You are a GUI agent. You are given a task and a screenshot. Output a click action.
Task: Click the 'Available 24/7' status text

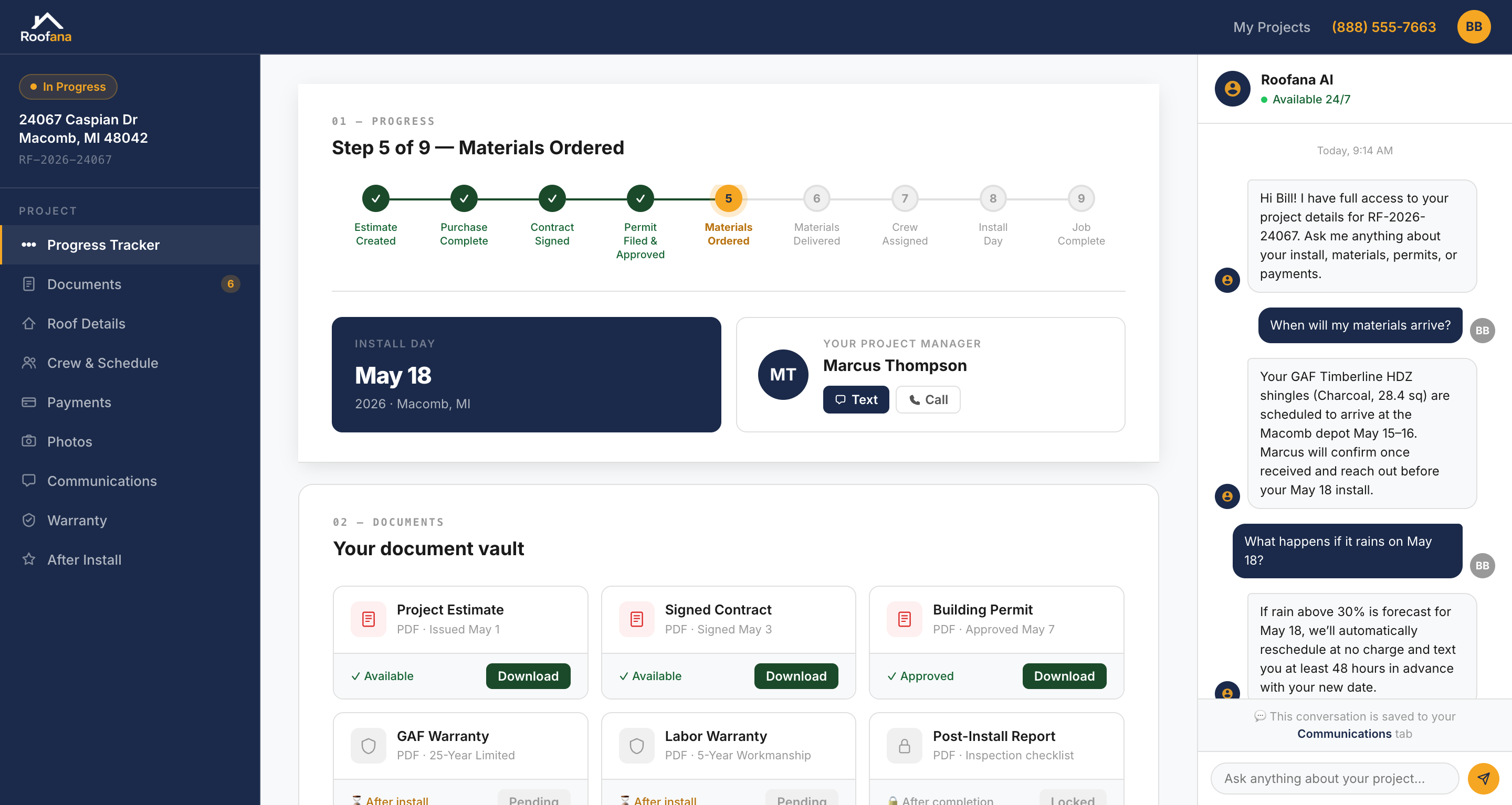[x=1311, y=99]
